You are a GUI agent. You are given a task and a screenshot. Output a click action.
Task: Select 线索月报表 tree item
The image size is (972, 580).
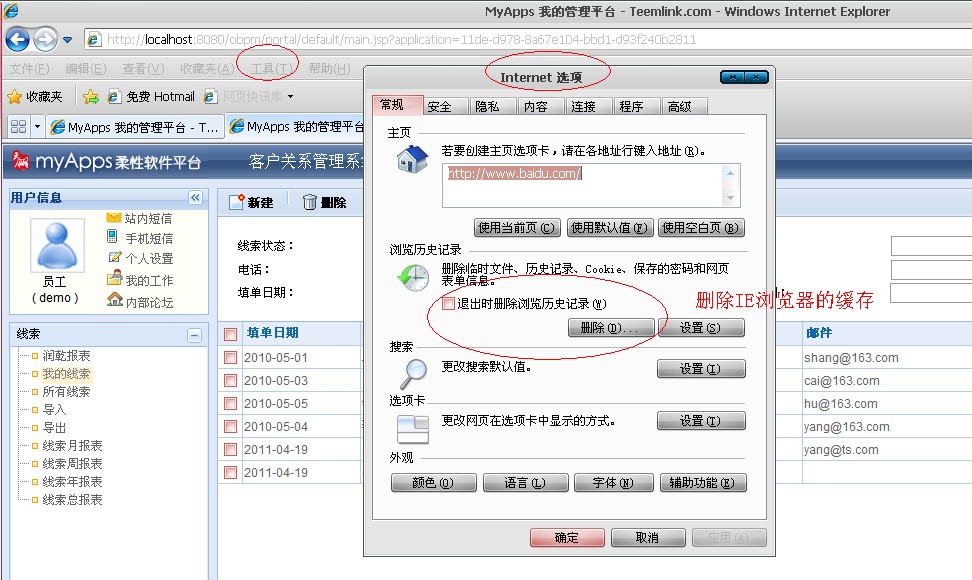point(73,446)
